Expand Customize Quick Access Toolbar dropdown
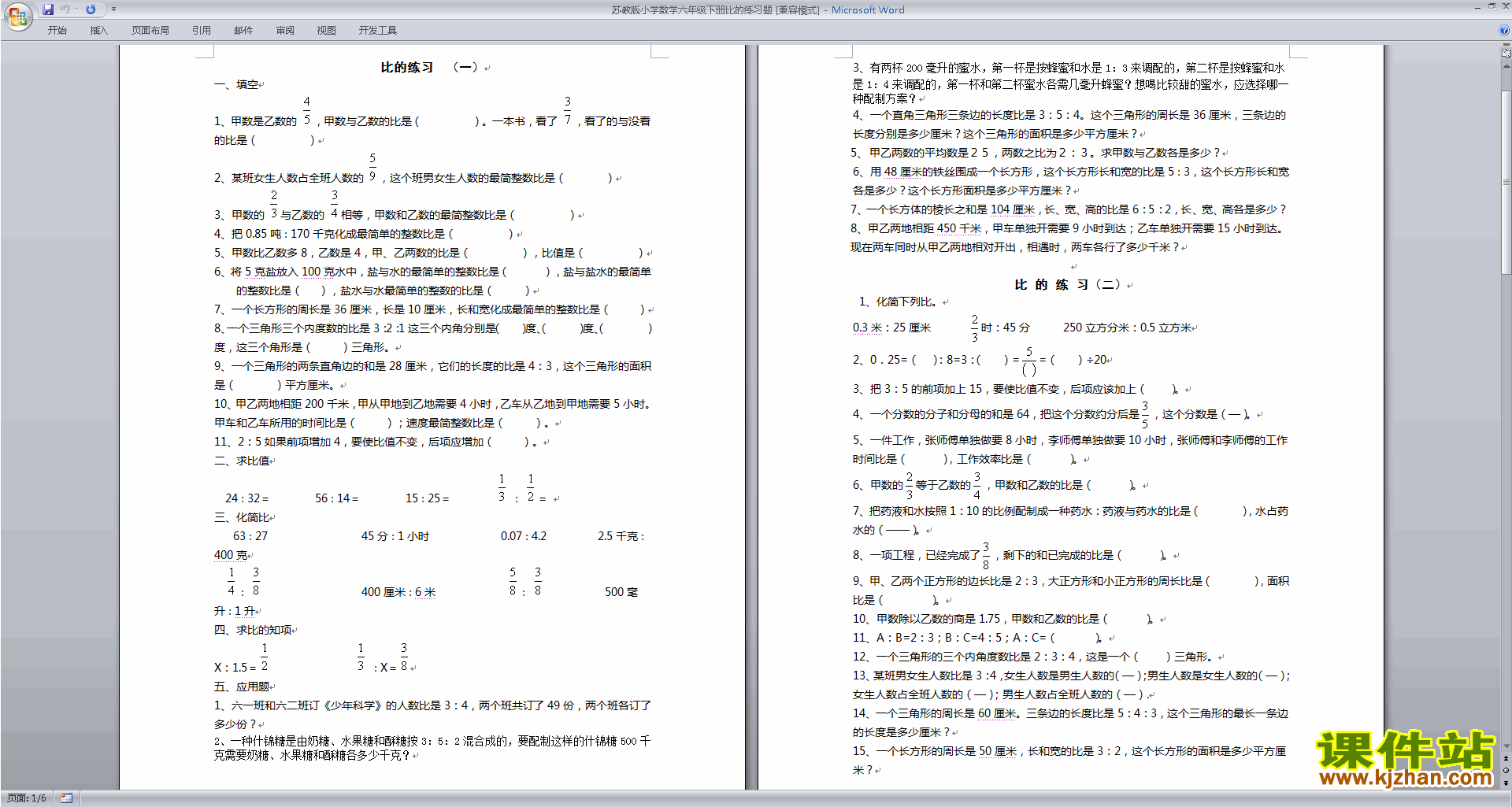Screen dimensions: 1512x807 113,9
